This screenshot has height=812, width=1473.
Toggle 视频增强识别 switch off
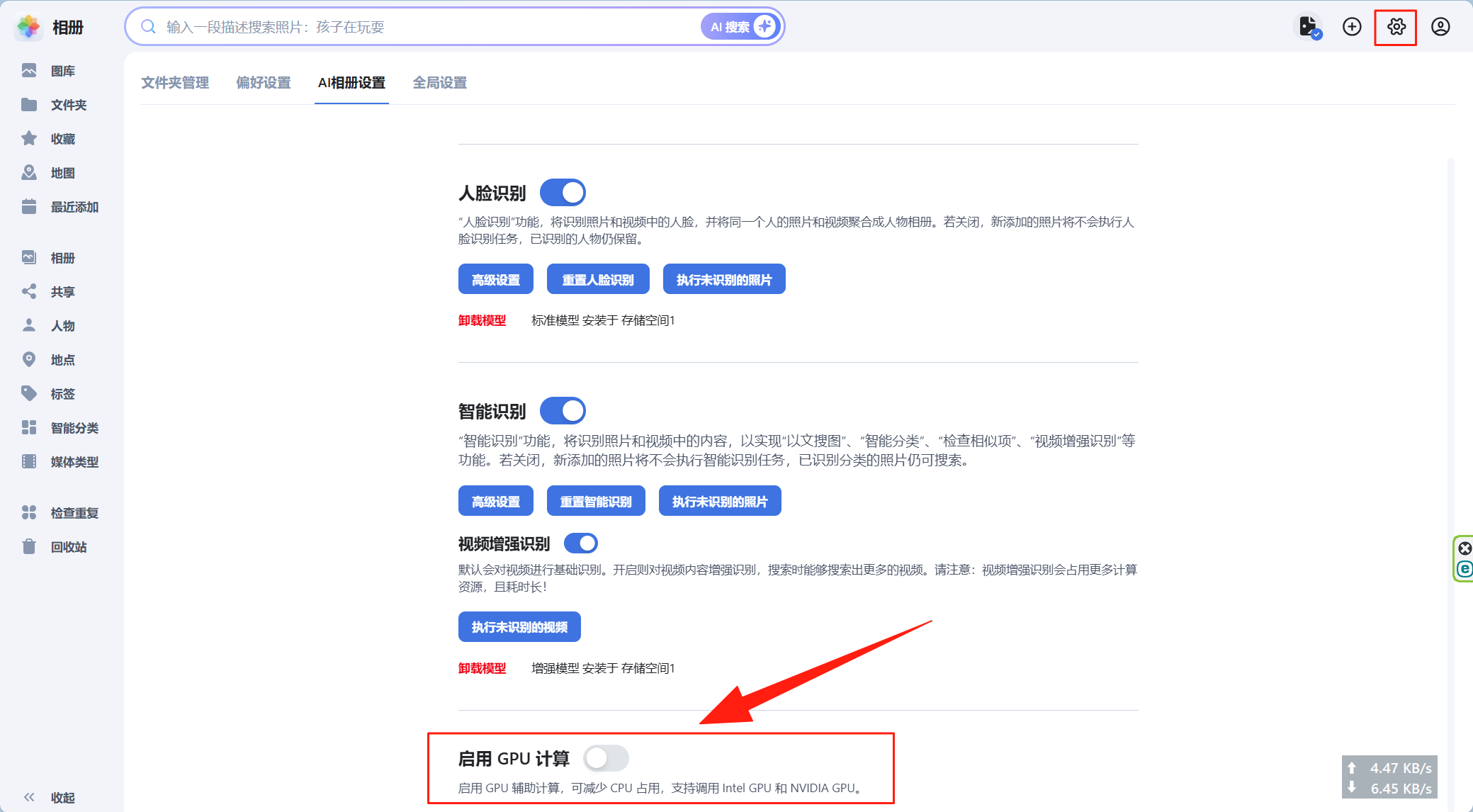(581, 543)
